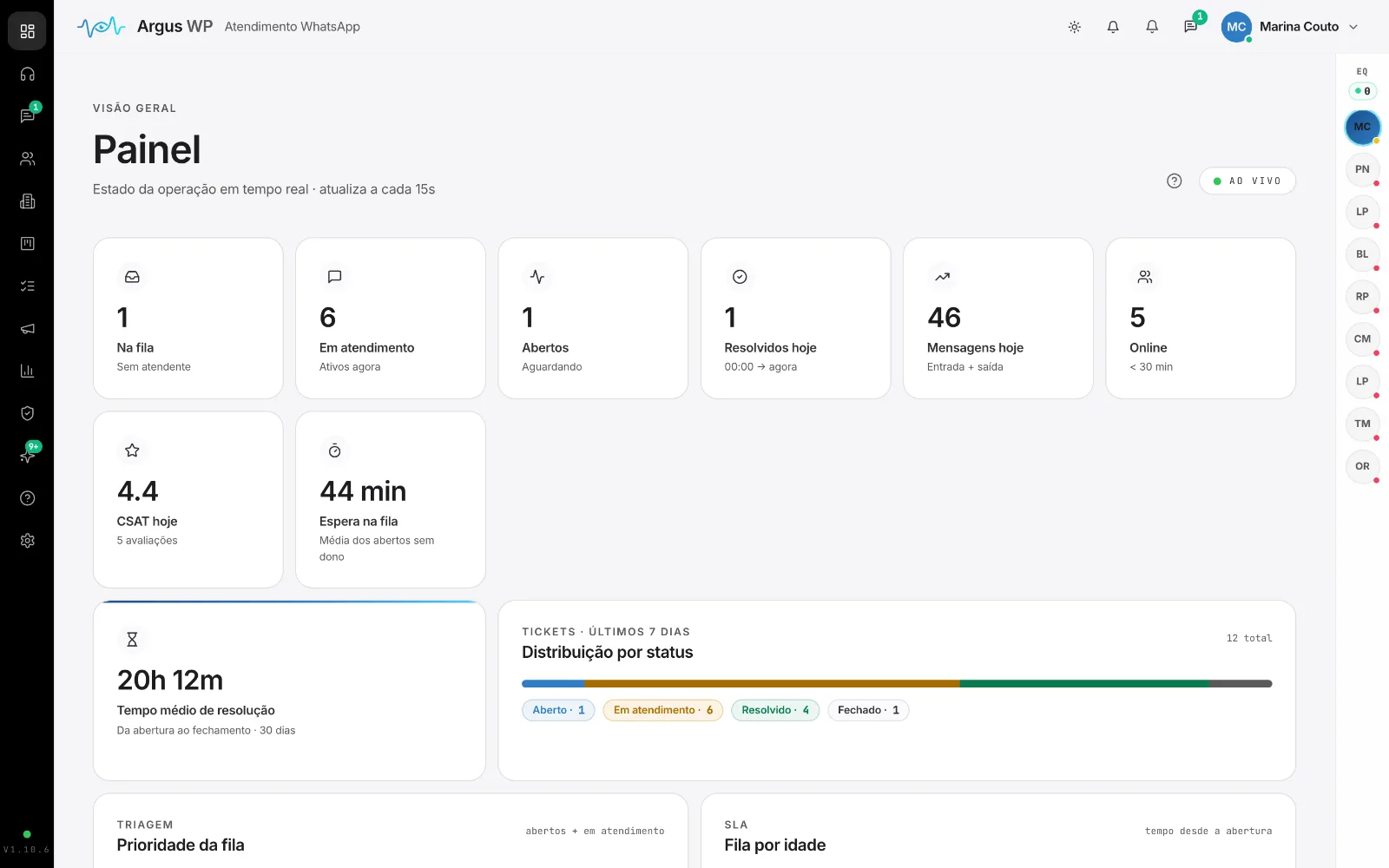The width and height of the screenshot is (1389, 868).
Task: Toggle the light/dark theme sun icon
Action: [1075, 27]
